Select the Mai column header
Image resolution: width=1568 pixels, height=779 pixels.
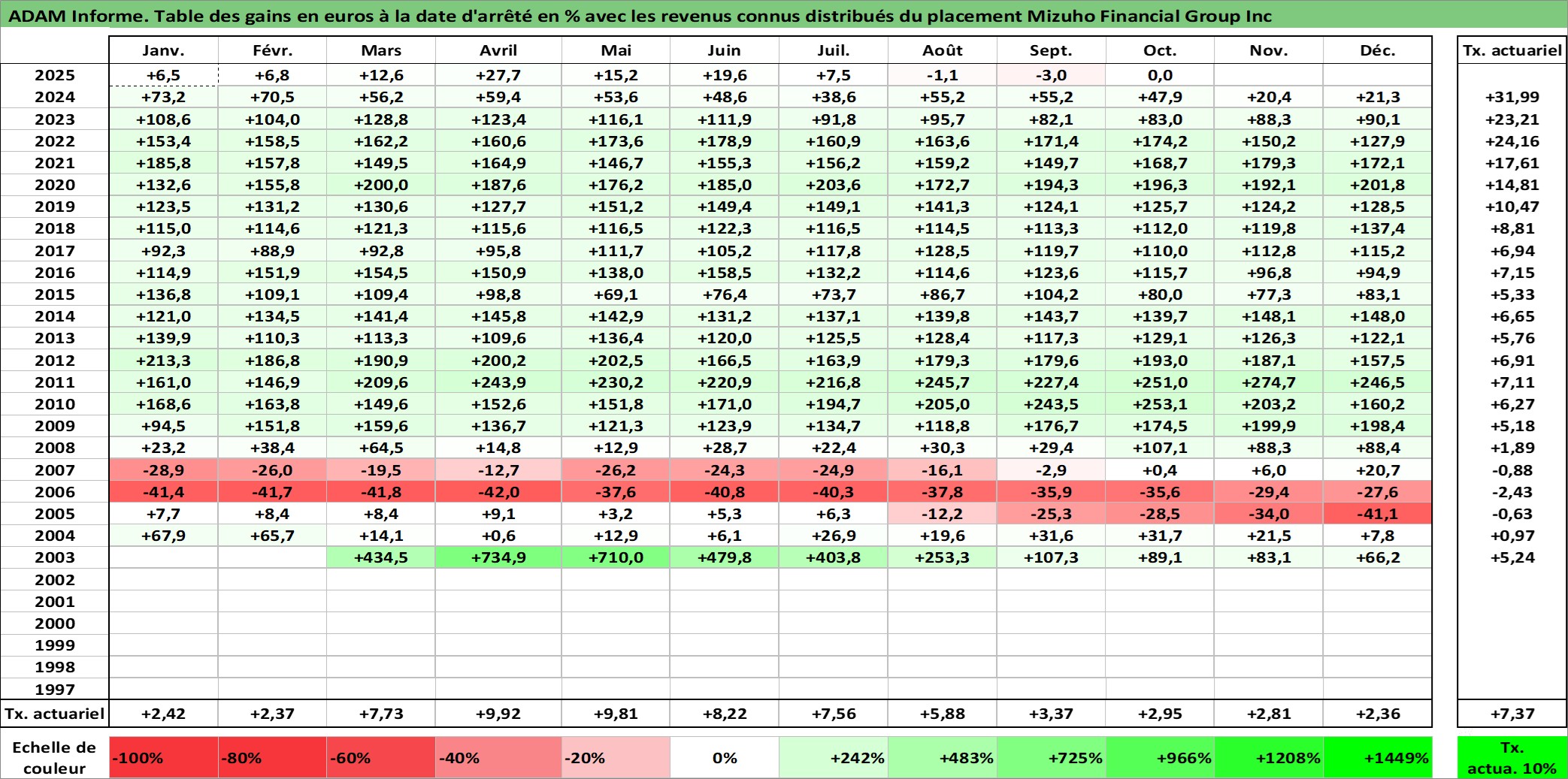(x=616, y=50)
